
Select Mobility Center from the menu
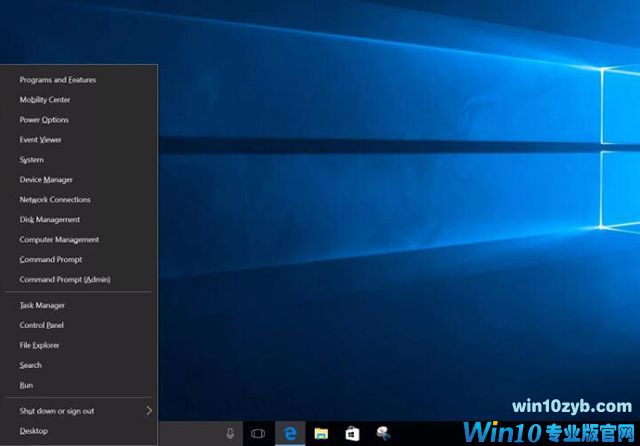point(45,100)
